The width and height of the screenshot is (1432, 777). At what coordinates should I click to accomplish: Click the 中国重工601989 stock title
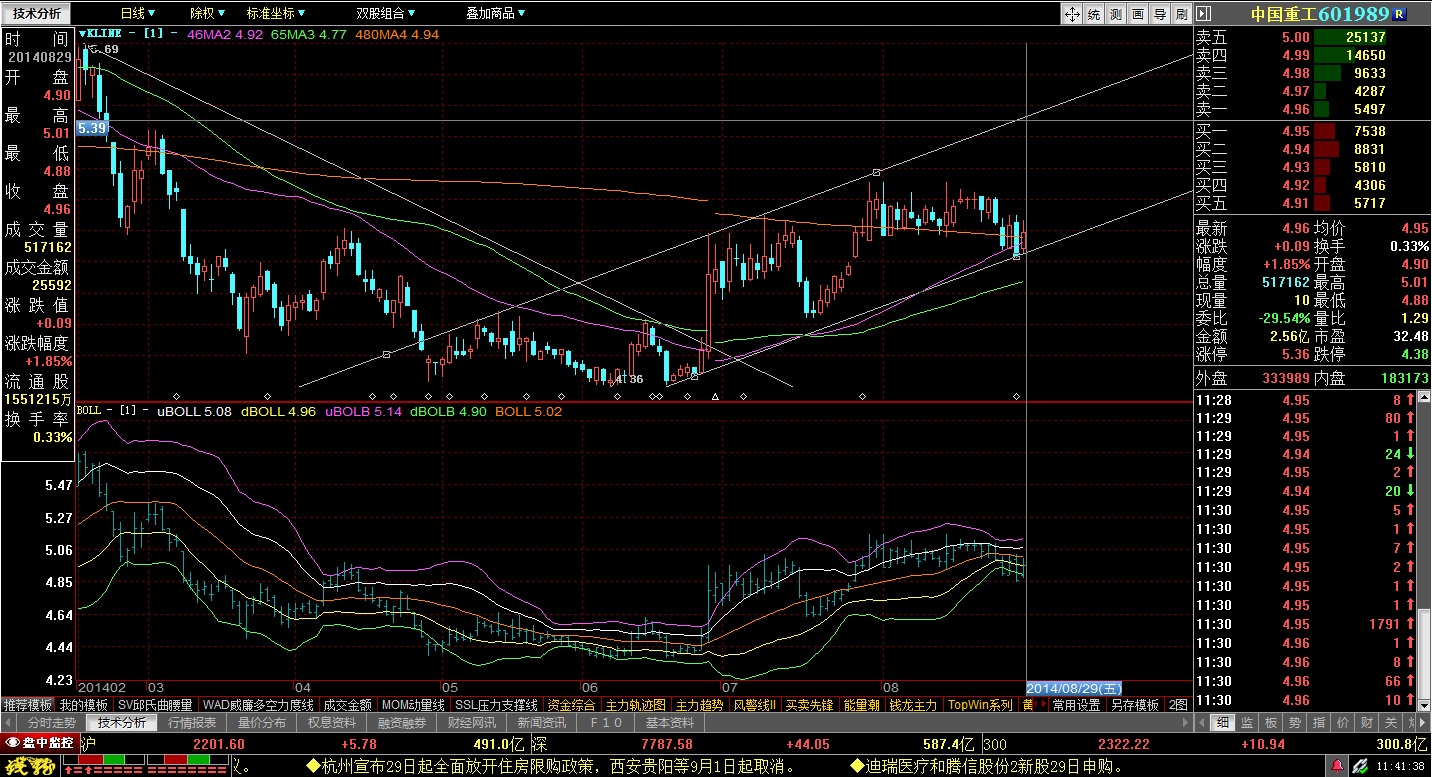(1320, 14)
